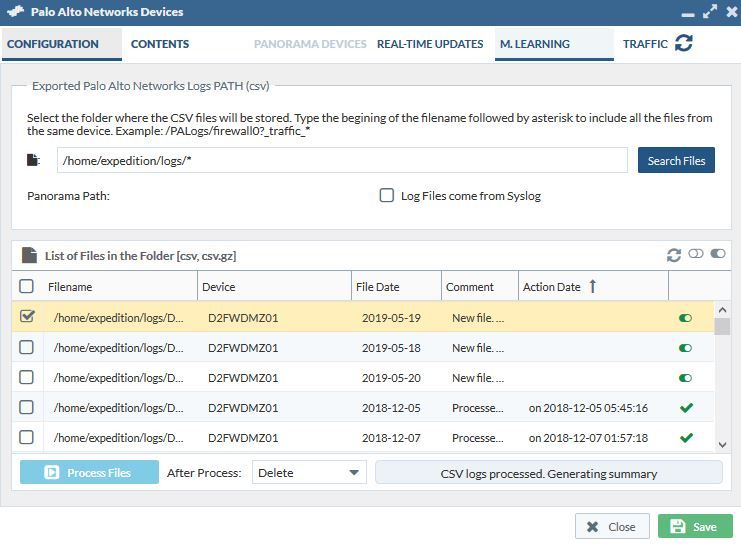
Task: Click the green checkmark for the 2018-12-07 file
Action: pos(686,438)
